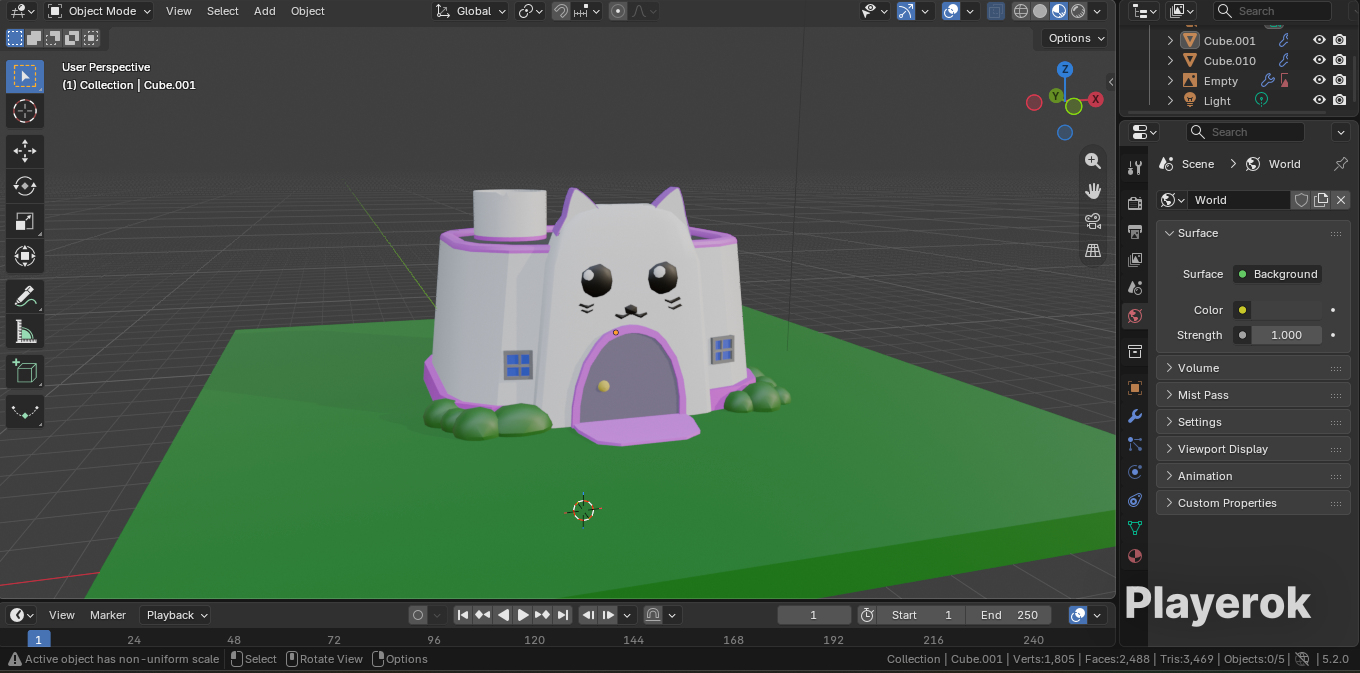Select the Annotate pencil tool
The image size is (1360, 673).
(x=25, y=297)
